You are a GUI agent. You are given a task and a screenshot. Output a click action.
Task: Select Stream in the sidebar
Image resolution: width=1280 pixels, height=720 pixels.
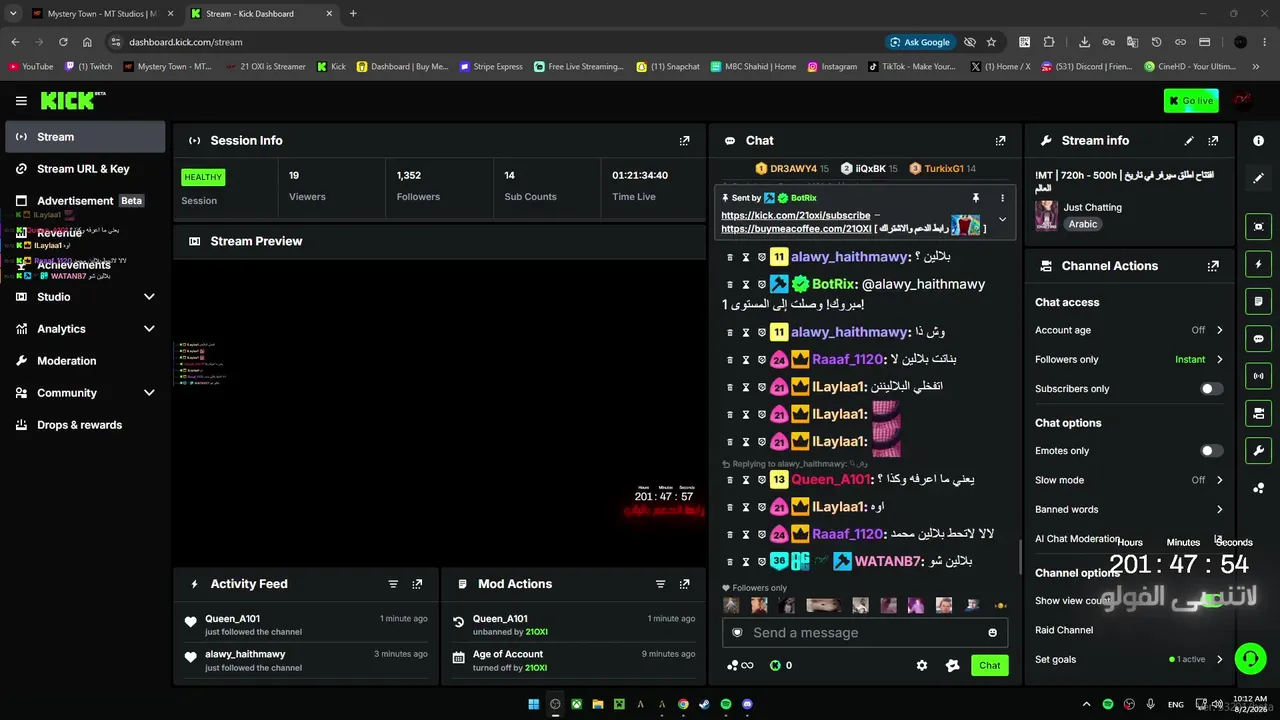point(85,137)
